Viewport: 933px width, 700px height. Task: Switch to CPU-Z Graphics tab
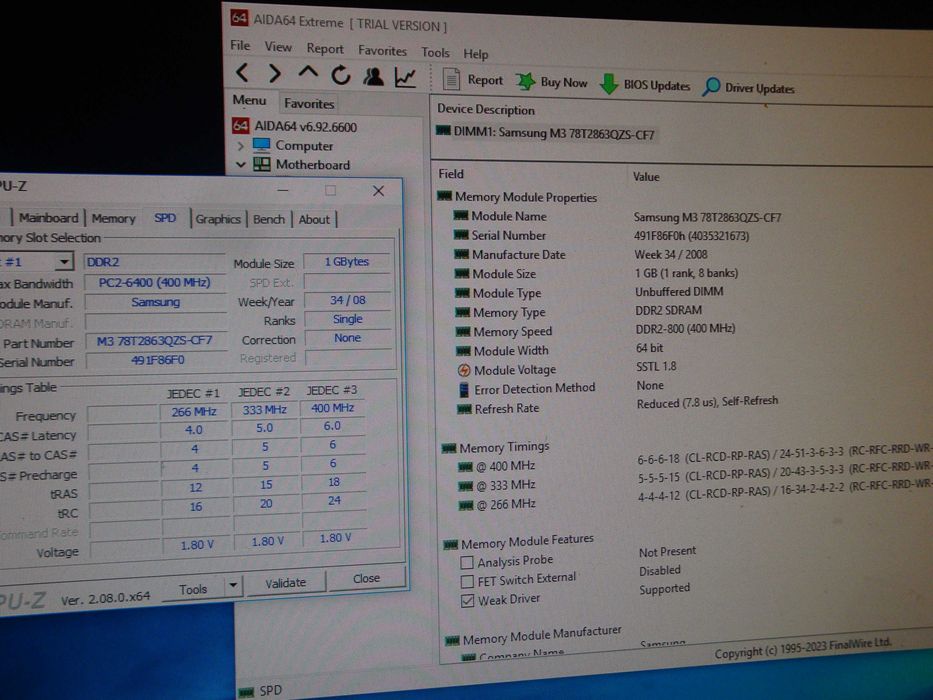[218, 219]
